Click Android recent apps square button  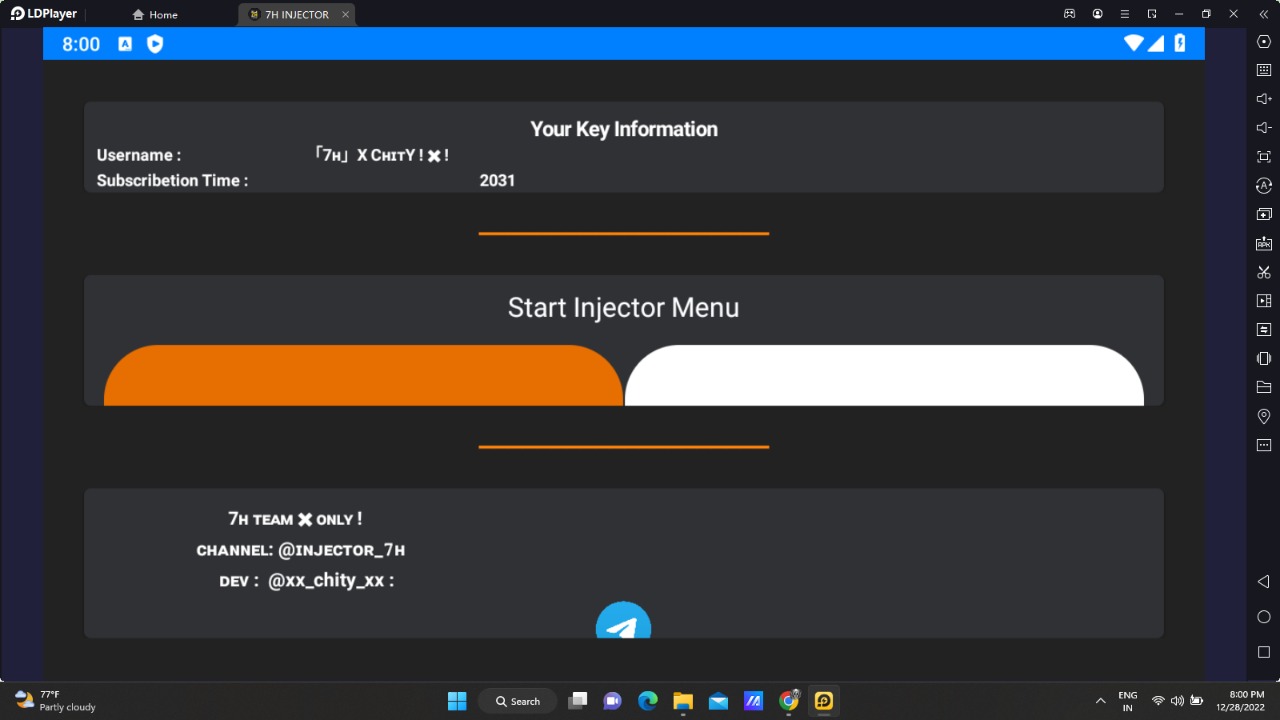pyautogui.click(x=1264, y=652)
